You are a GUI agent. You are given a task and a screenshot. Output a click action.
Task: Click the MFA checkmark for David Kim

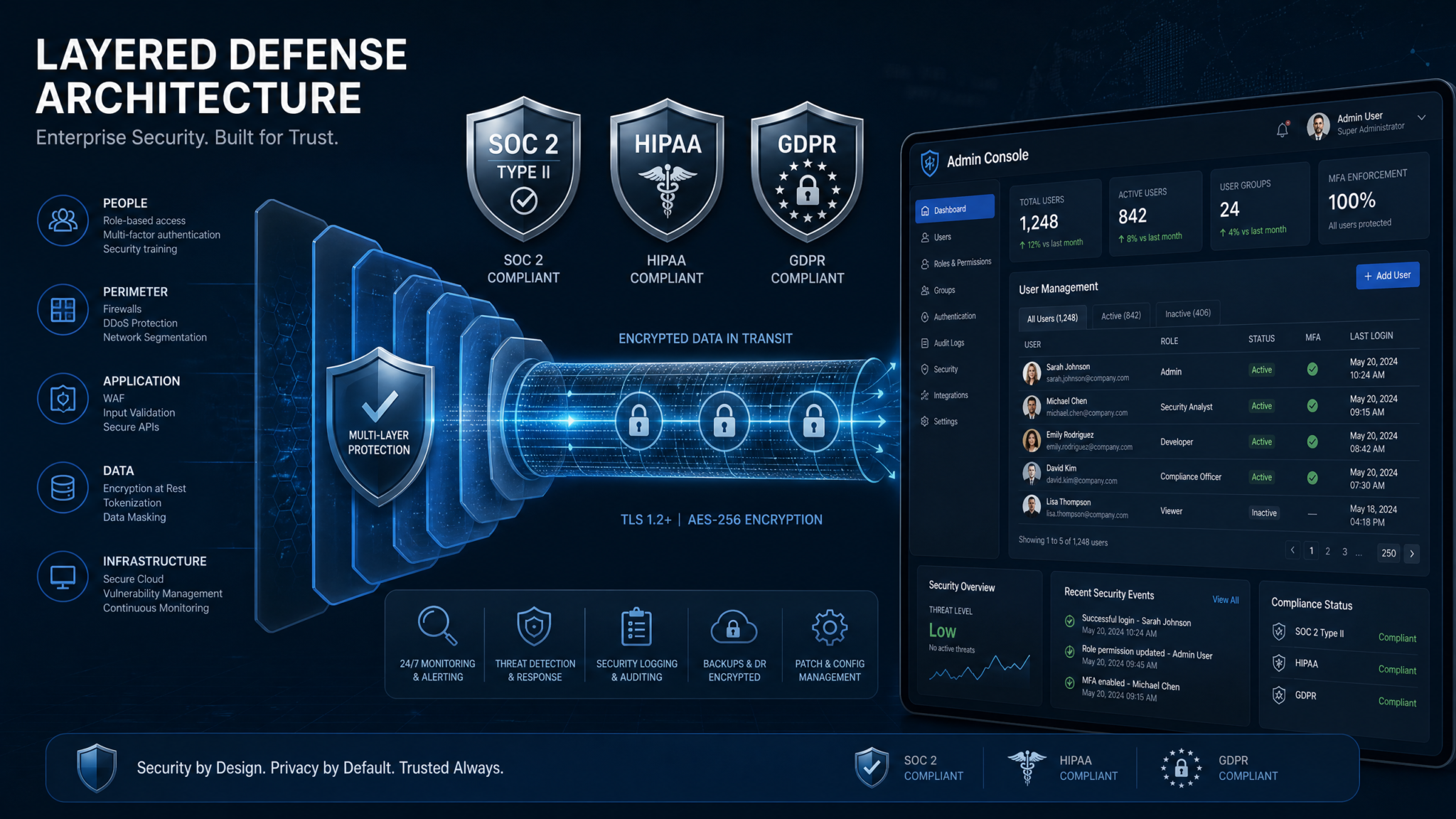(1312, 478)
